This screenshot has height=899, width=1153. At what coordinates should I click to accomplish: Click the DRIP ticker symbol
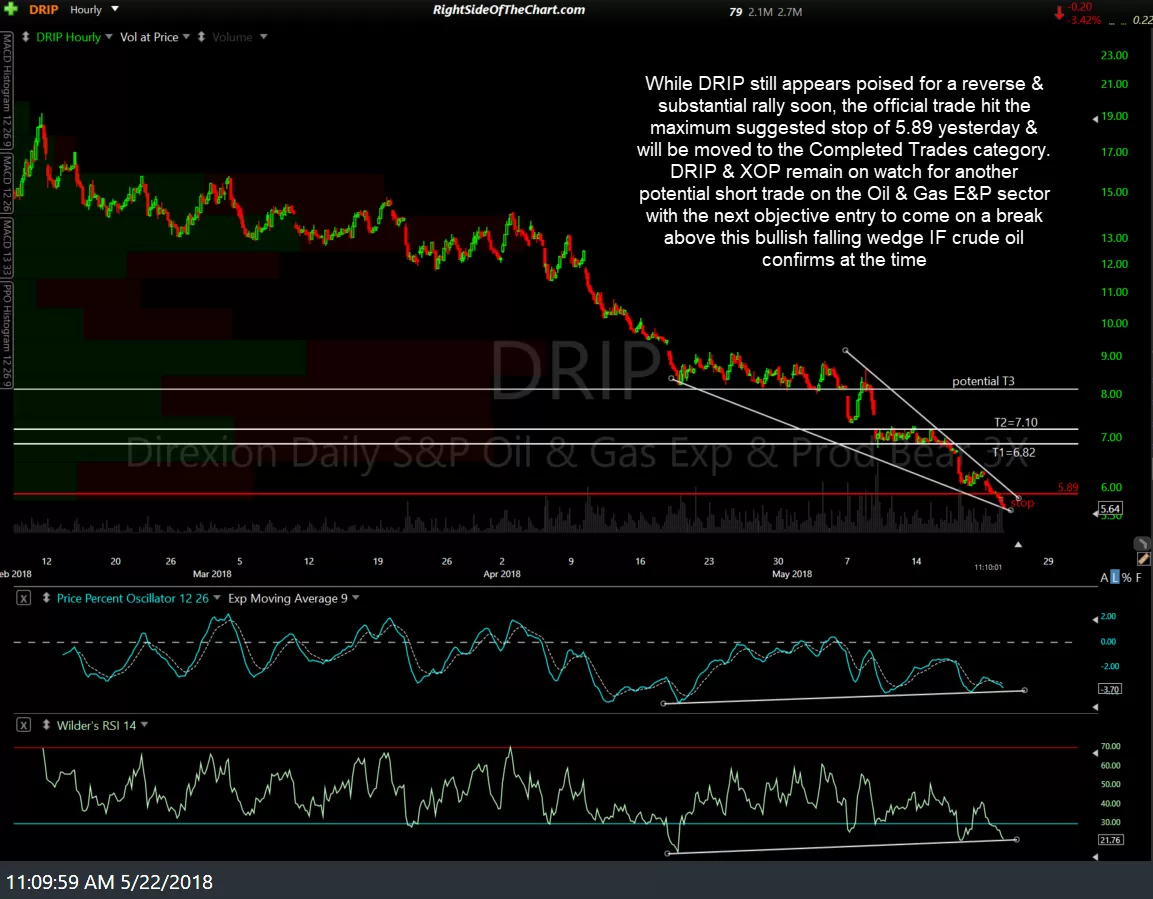43,10
